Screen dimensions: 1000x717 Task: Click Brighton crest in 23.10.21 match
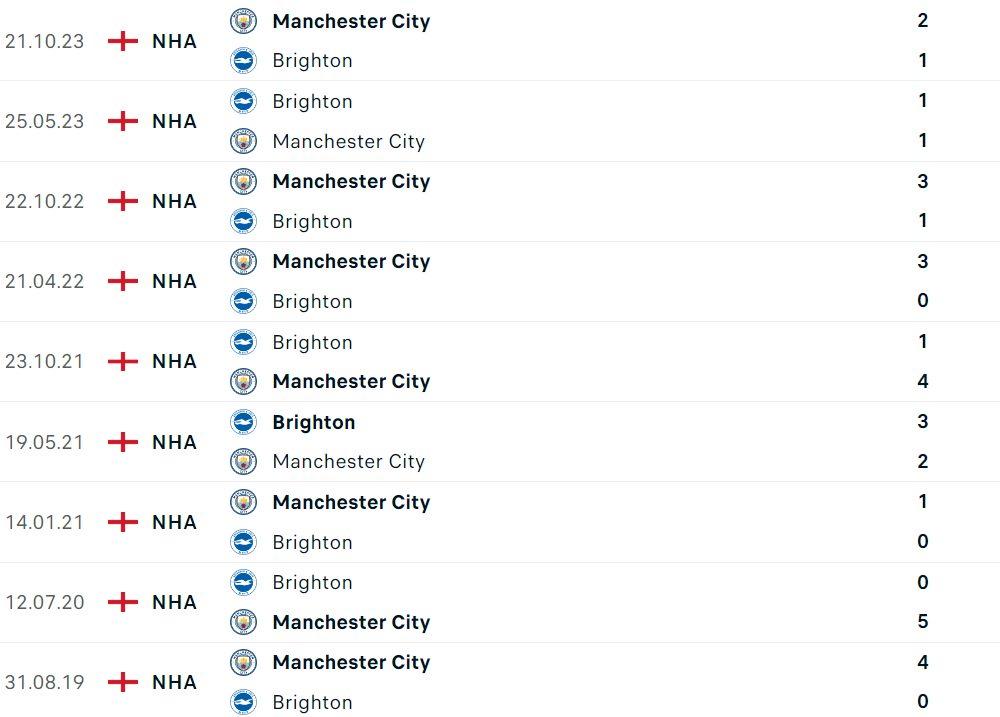[243, 342]
